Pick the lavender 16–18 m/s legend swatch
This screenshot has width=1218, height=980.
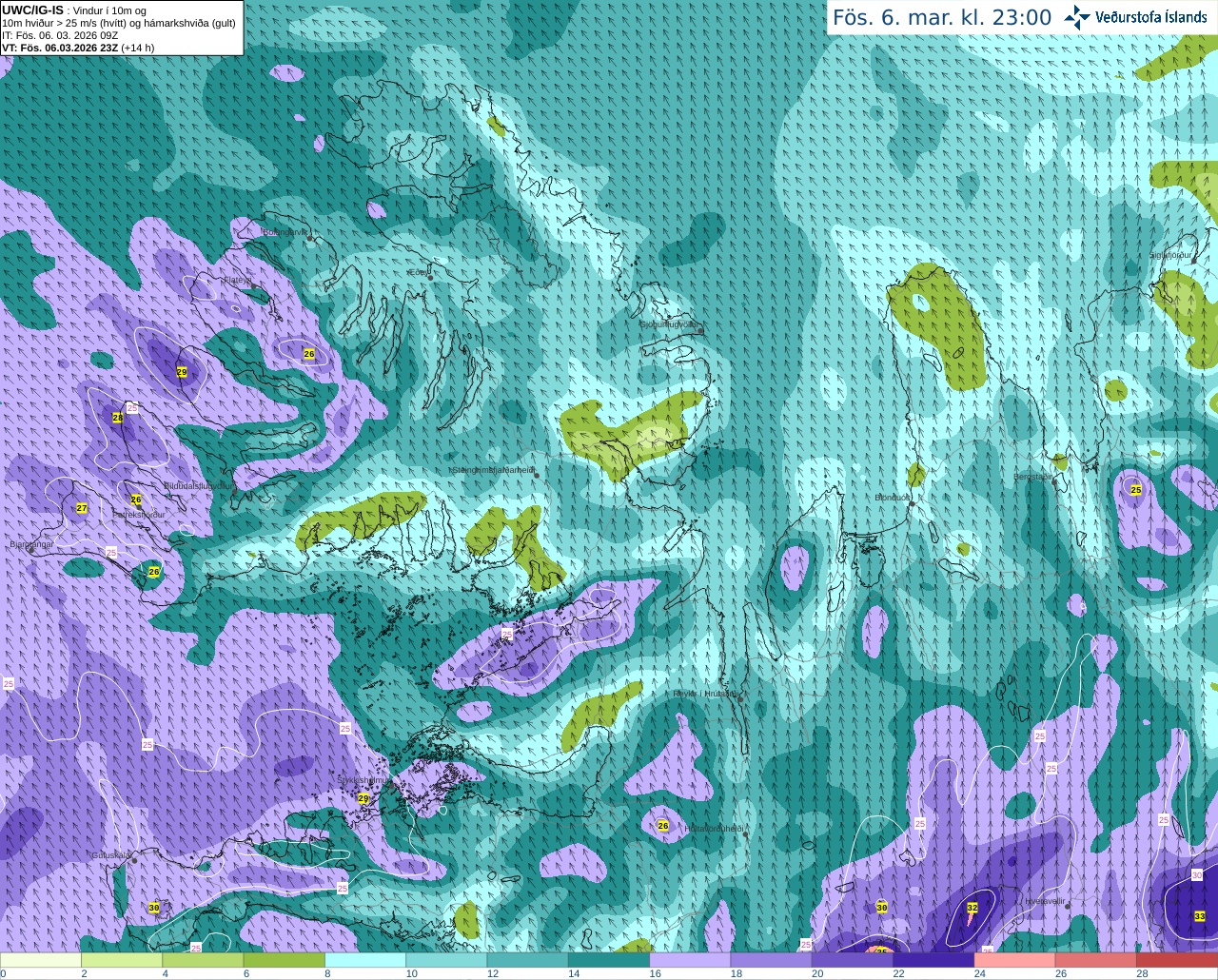click(x=690, y=959)
